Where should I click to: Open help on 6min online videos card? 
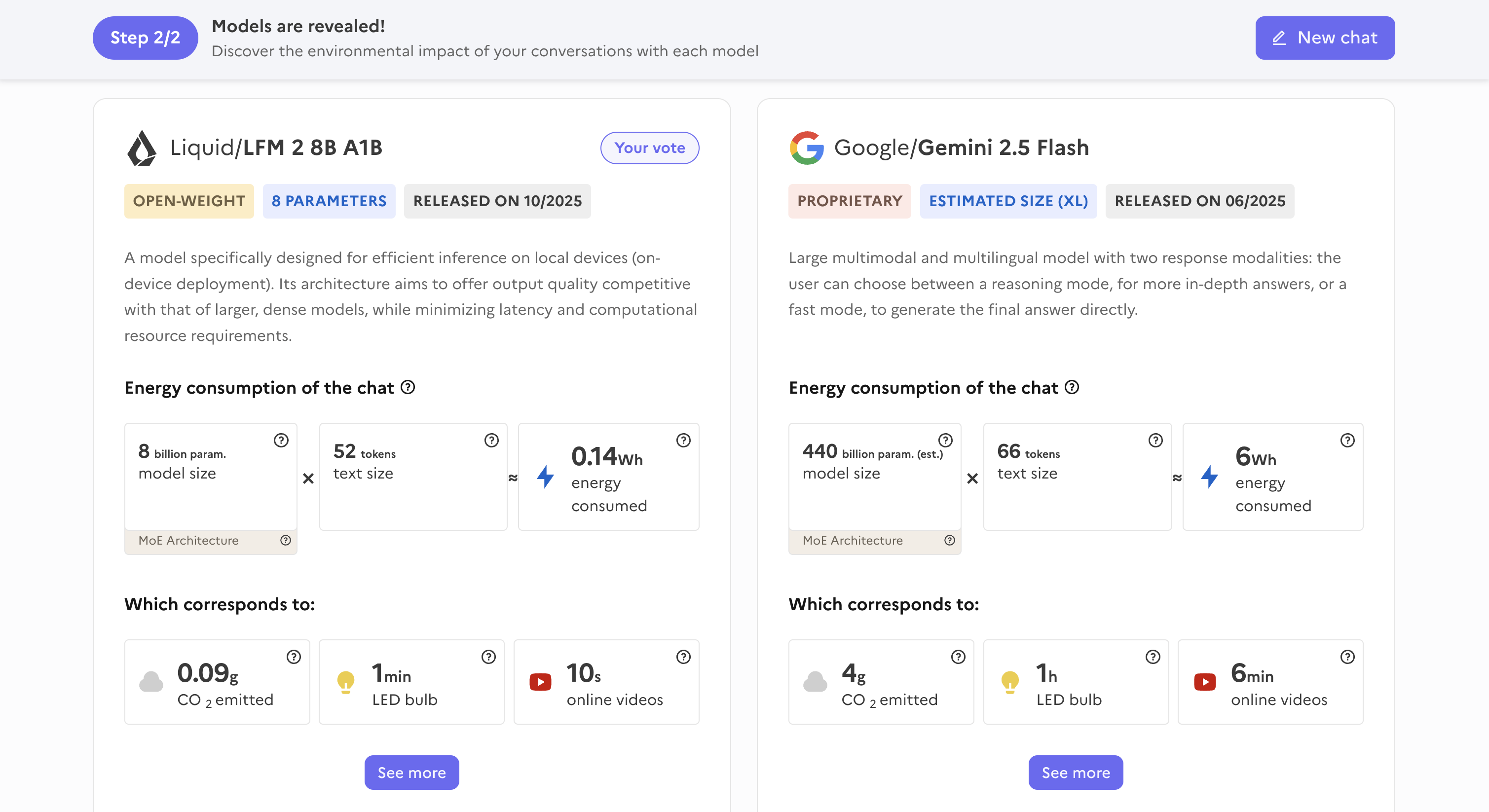pyautogui.click(x=1347, y=657)
